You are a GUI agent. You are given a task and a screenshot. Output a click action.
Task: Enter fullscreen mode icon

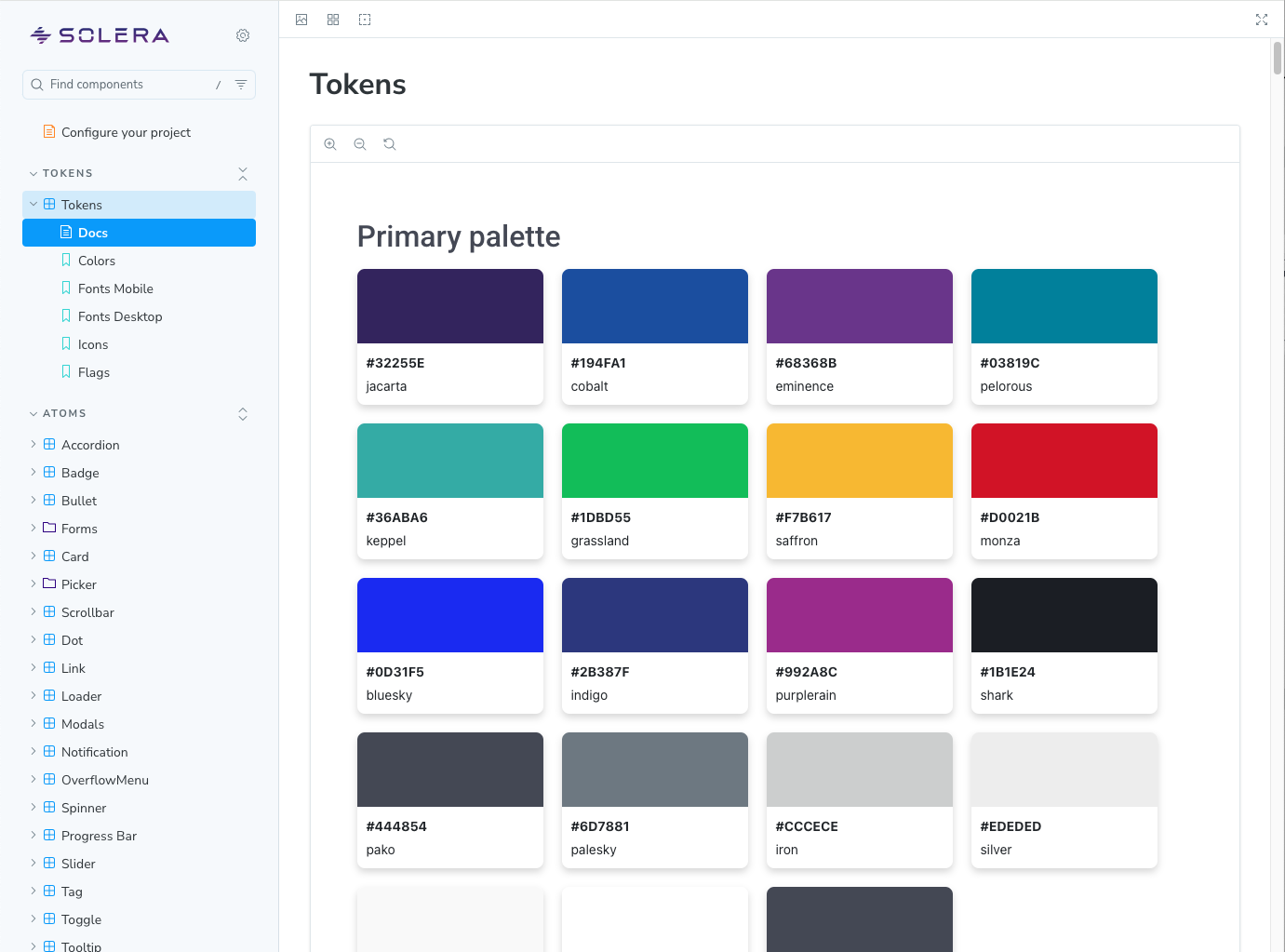coord(1262,20)
